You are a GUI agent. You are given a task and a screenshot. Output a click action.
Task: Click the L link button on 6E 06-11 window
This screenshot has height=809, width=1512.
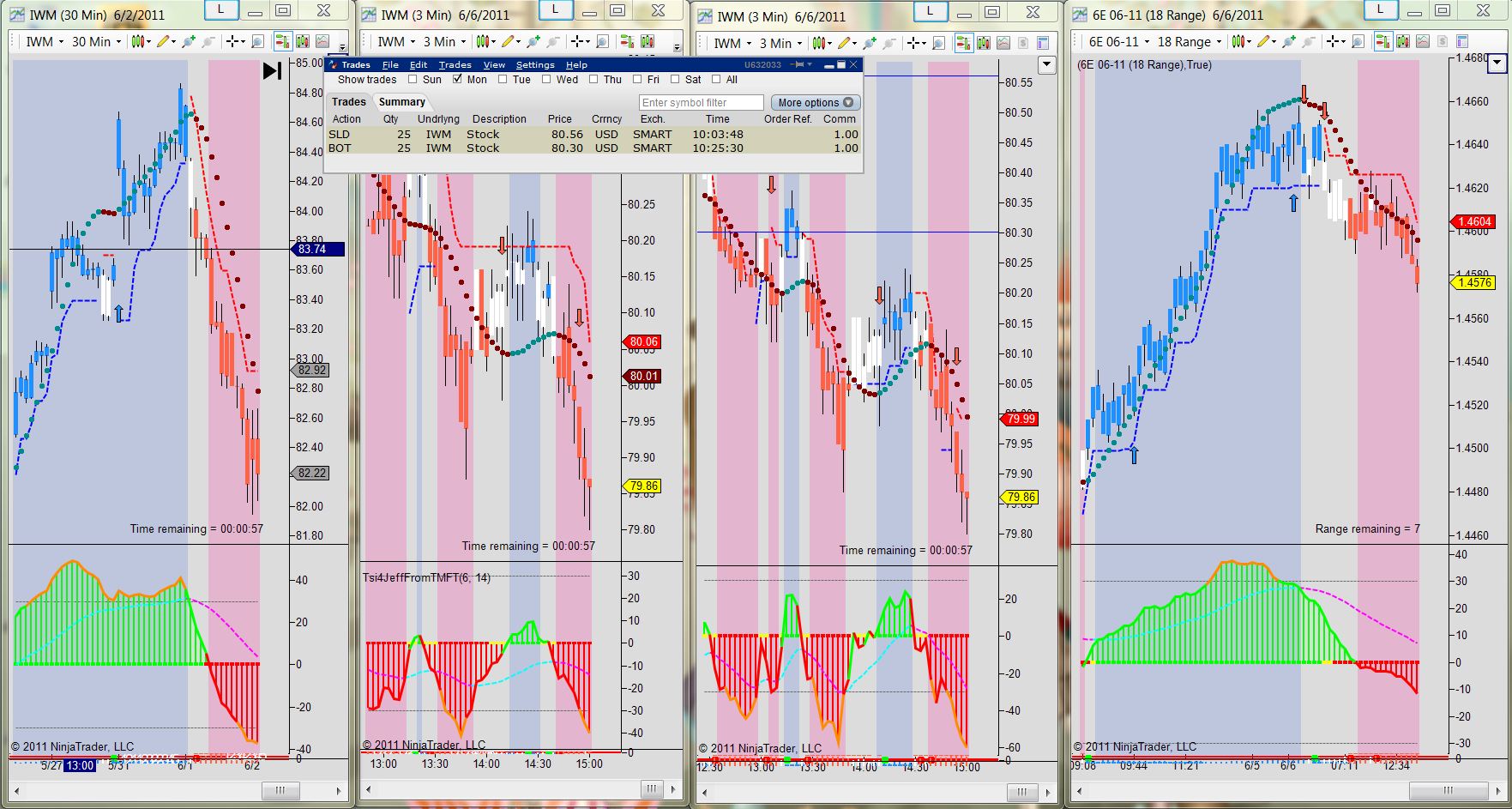pos(1380,9)
